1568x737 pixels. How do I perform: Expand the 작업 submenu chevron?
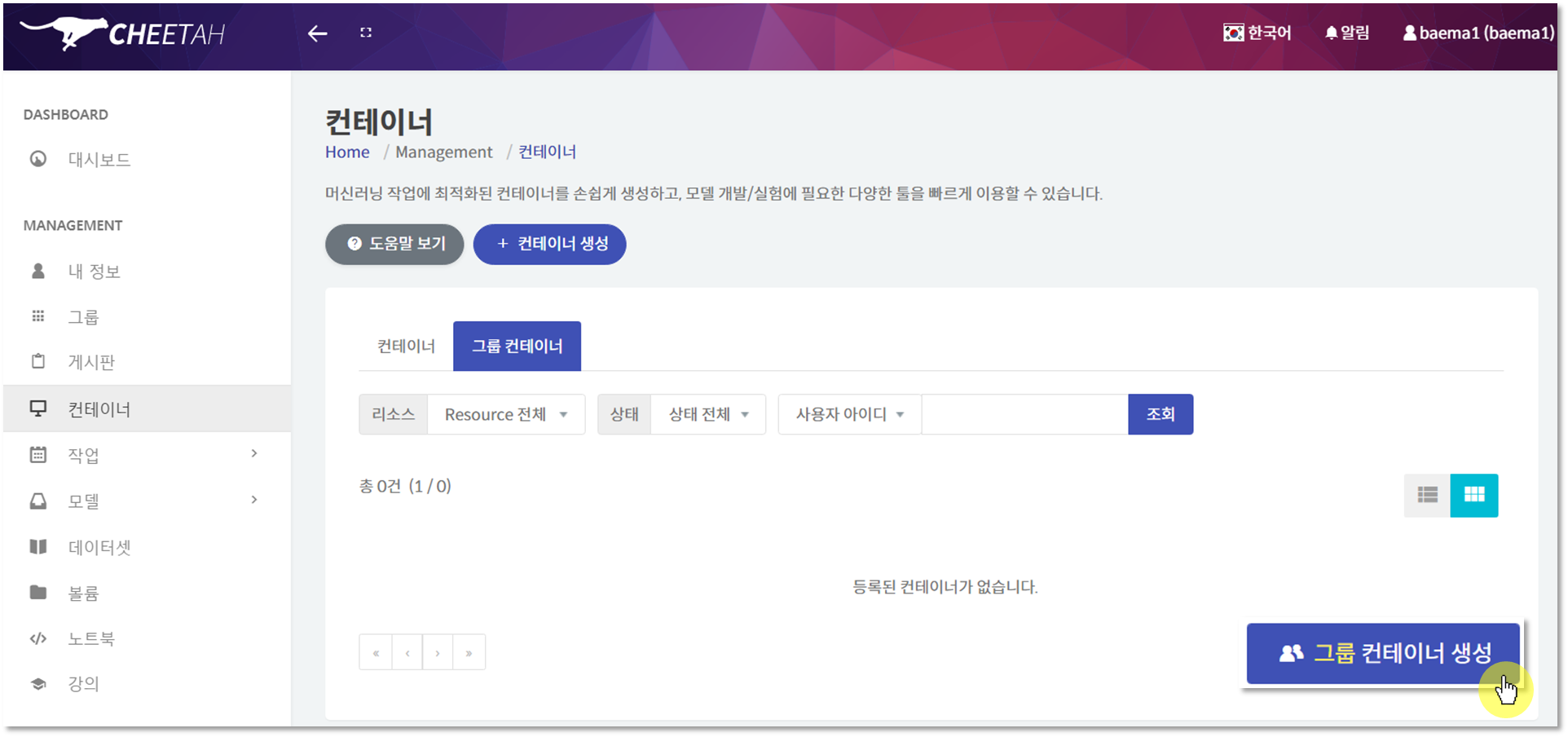(254, 453)
